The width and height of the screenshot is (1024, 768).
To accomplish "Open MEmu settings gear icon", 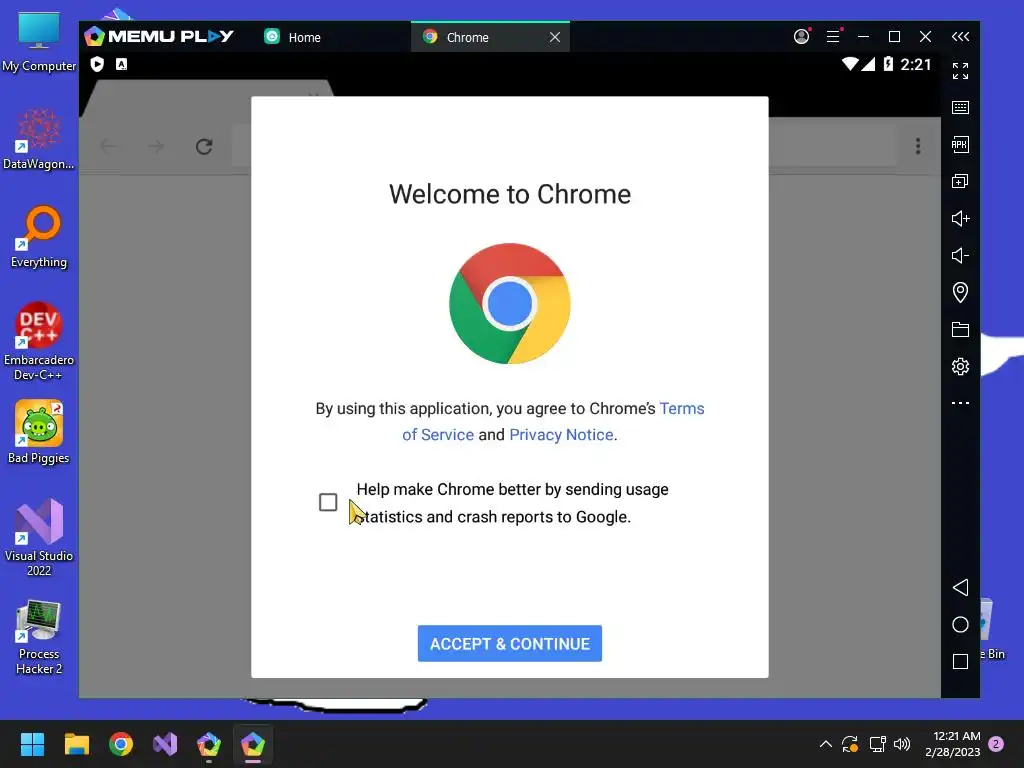I will point(960,366).
